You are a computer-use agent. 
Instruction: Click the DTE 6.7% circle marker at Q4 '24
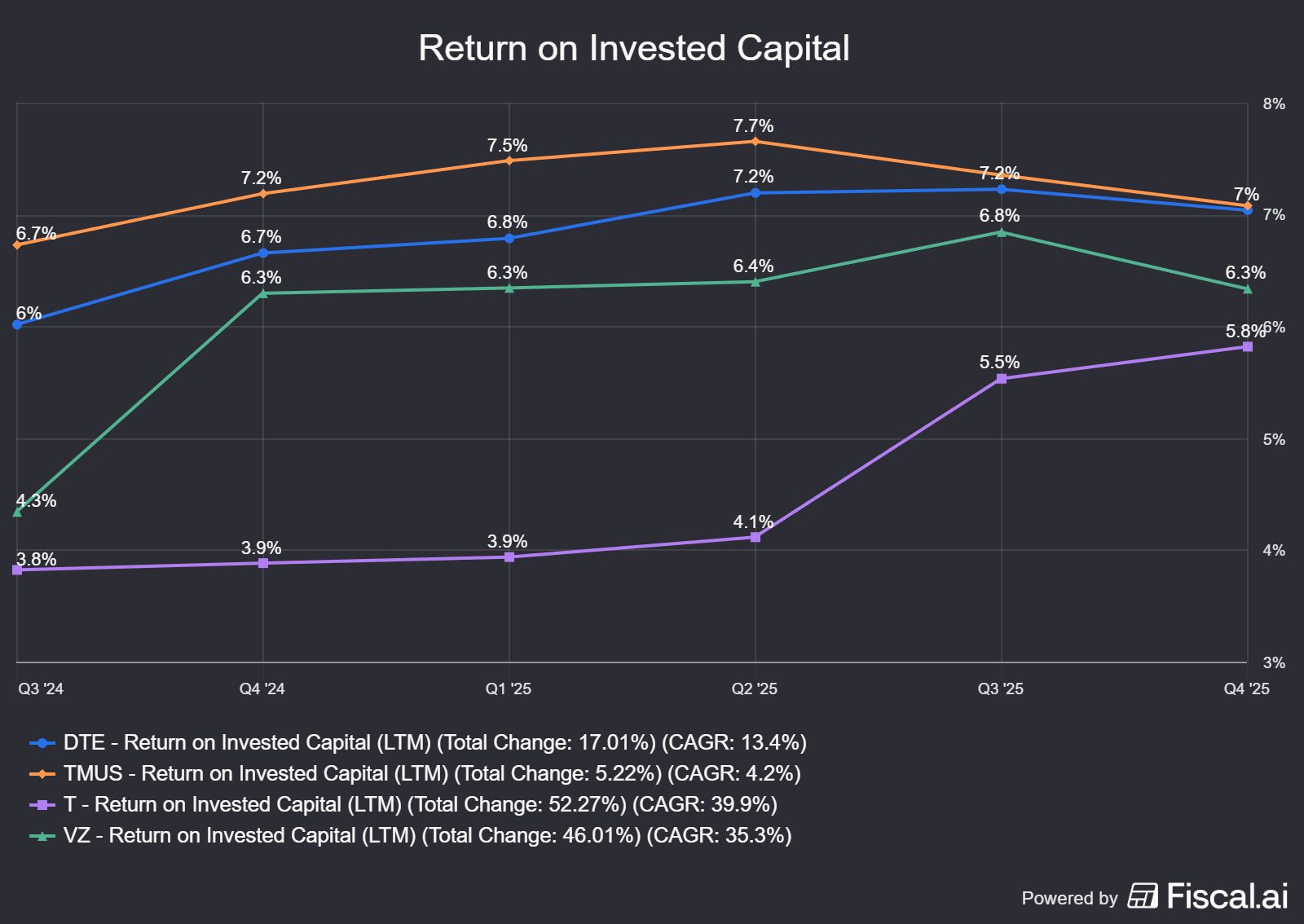click(x=263, y=253)
